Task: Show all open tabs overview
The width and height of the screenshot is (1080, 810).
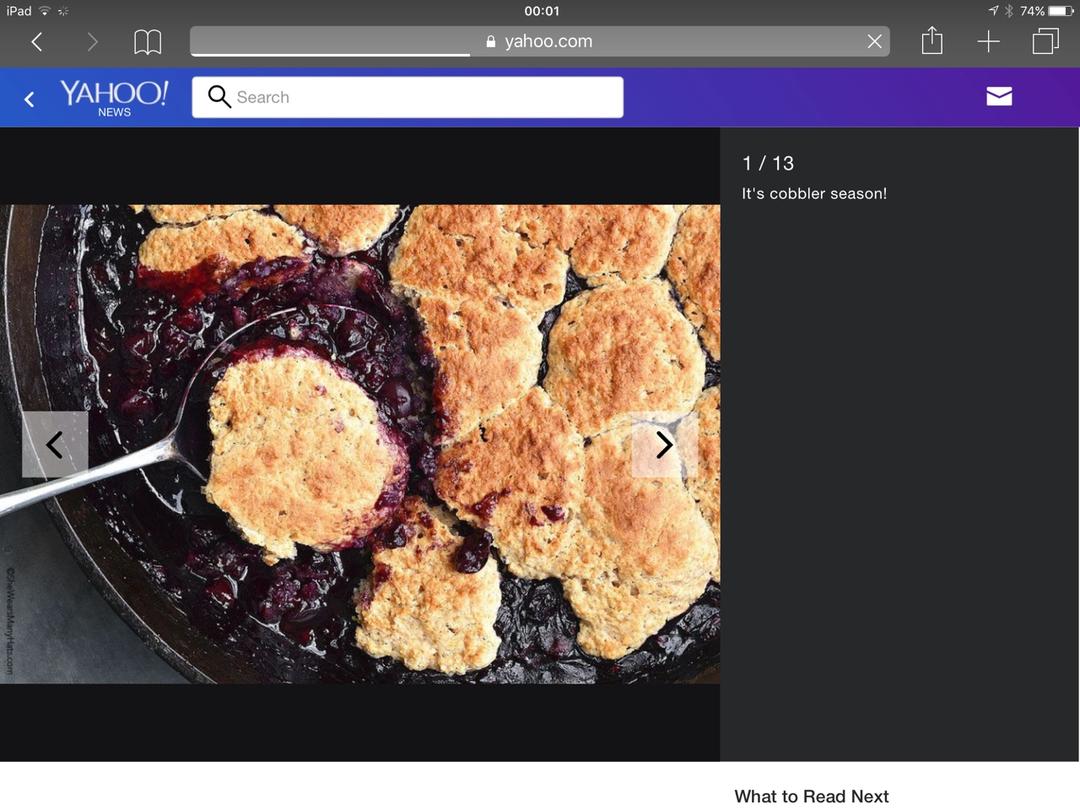Action: point(1045,41)
